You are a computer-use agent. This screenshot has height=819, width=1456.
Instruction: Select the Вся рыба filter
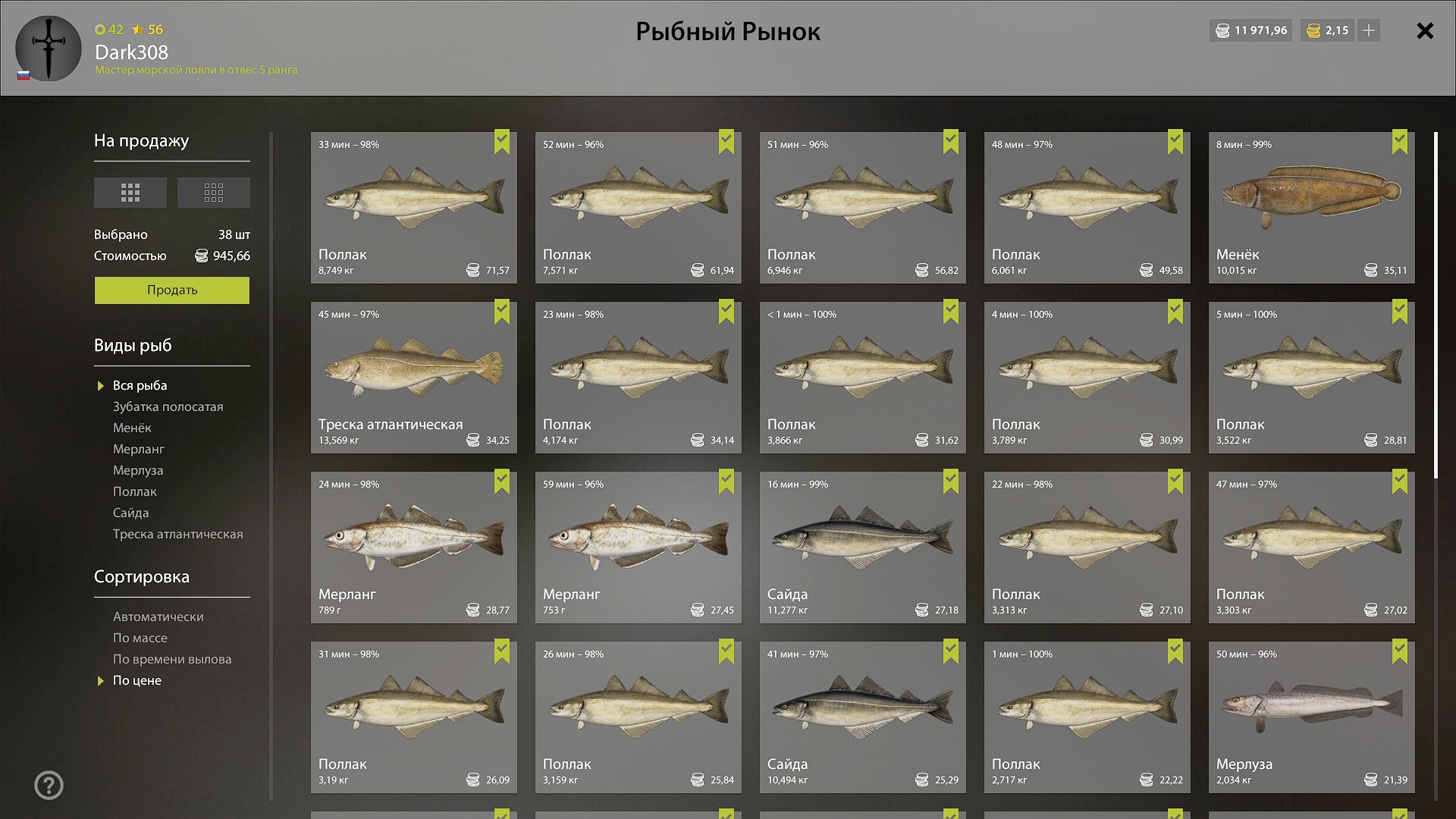coord(140,385)
